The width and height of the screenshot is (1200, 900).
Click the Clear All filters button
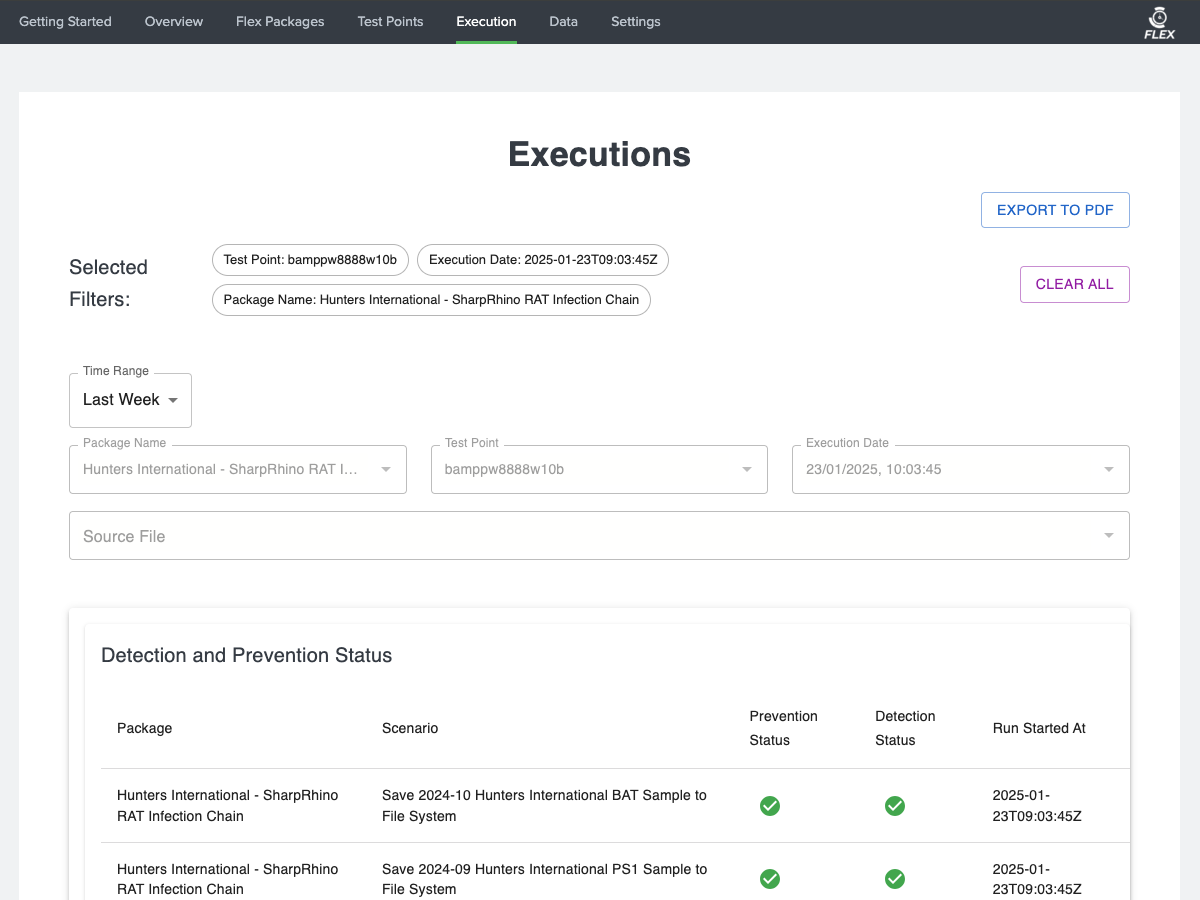tap(1074, 284)
